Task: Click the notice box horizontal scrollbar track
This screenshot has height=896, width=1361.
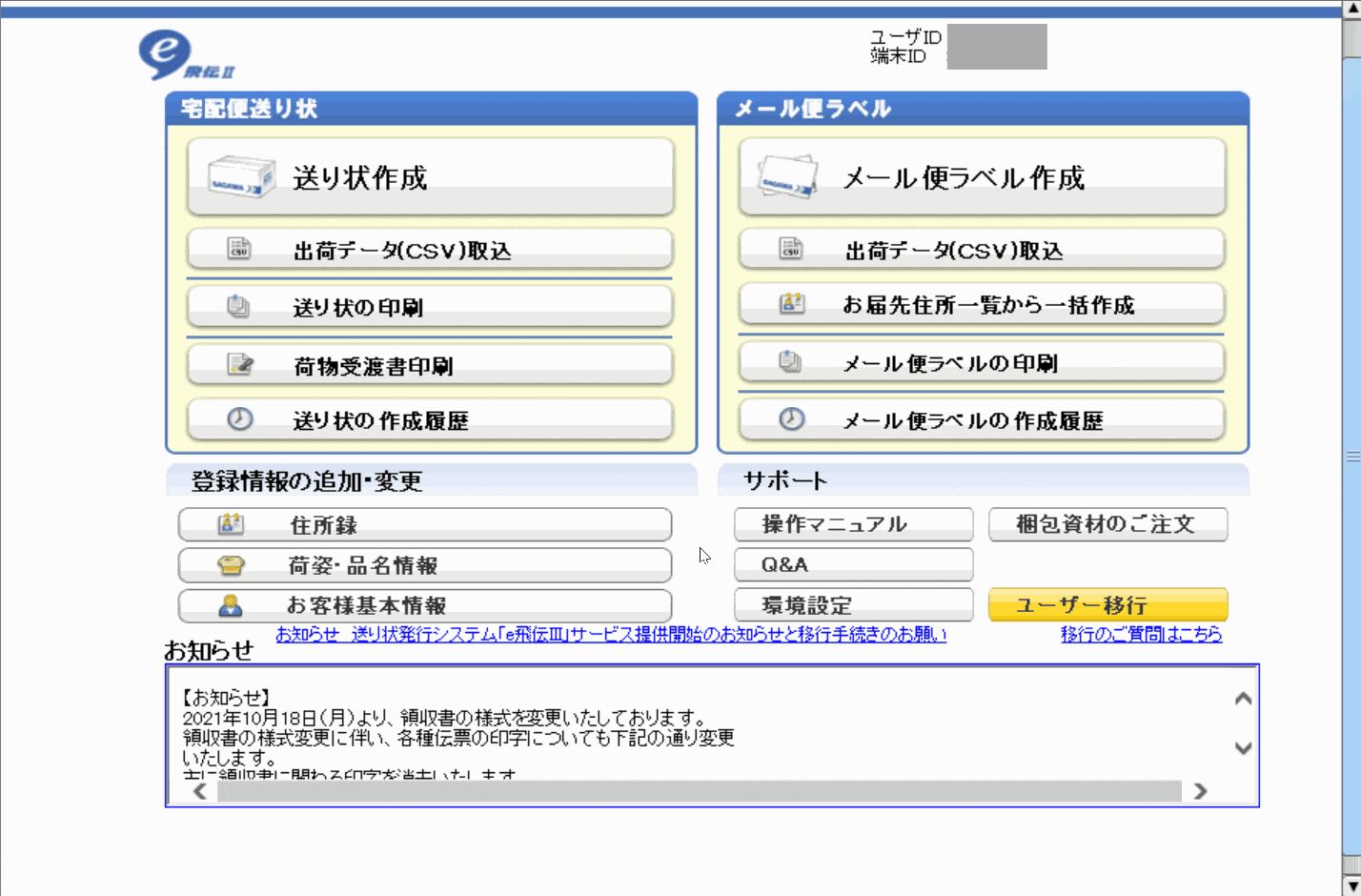Action: [699, 791]
